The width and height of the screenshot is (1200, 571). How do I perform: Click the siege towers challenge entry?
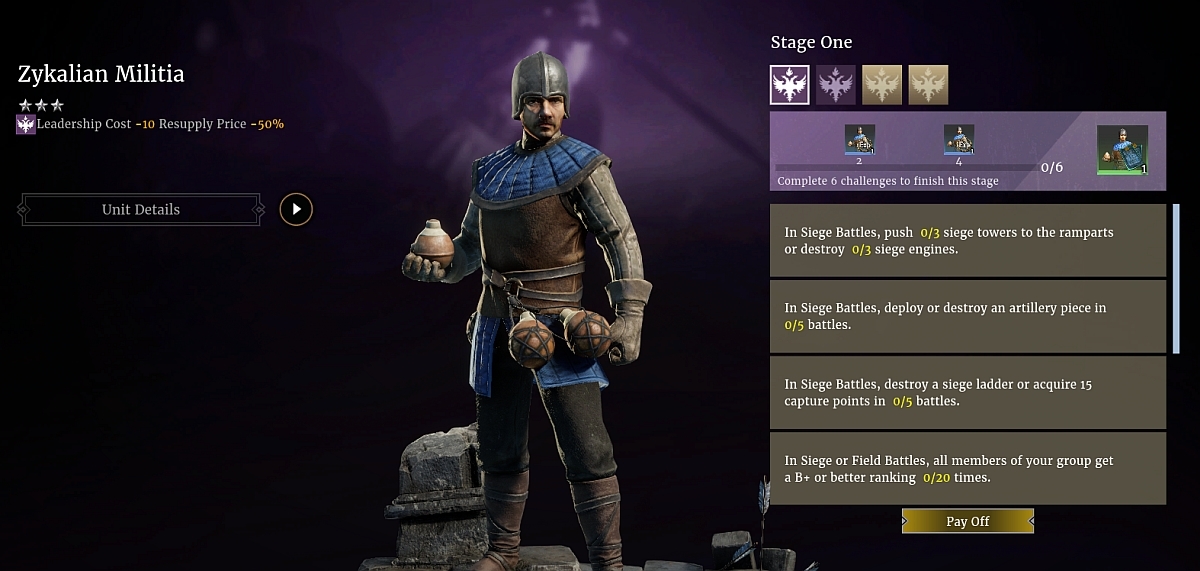click(x=968, y=240)
